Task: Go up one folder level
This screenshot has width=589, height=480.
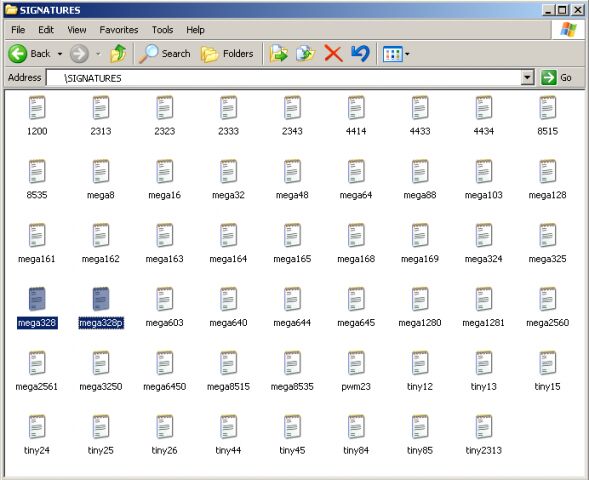Action: [118, 54]
